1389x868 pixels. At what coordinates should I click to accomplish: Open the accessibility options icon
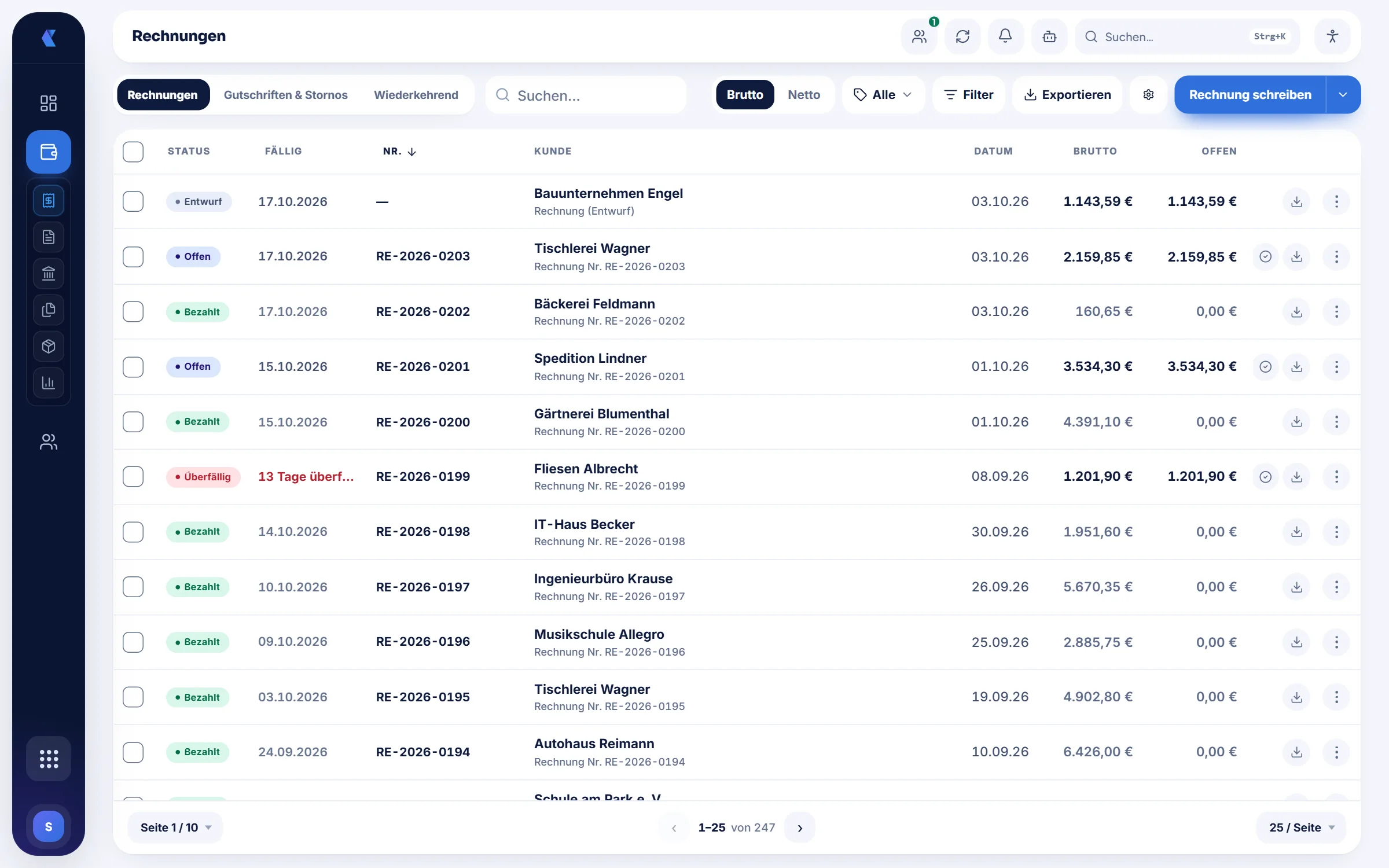(1332, 36)
